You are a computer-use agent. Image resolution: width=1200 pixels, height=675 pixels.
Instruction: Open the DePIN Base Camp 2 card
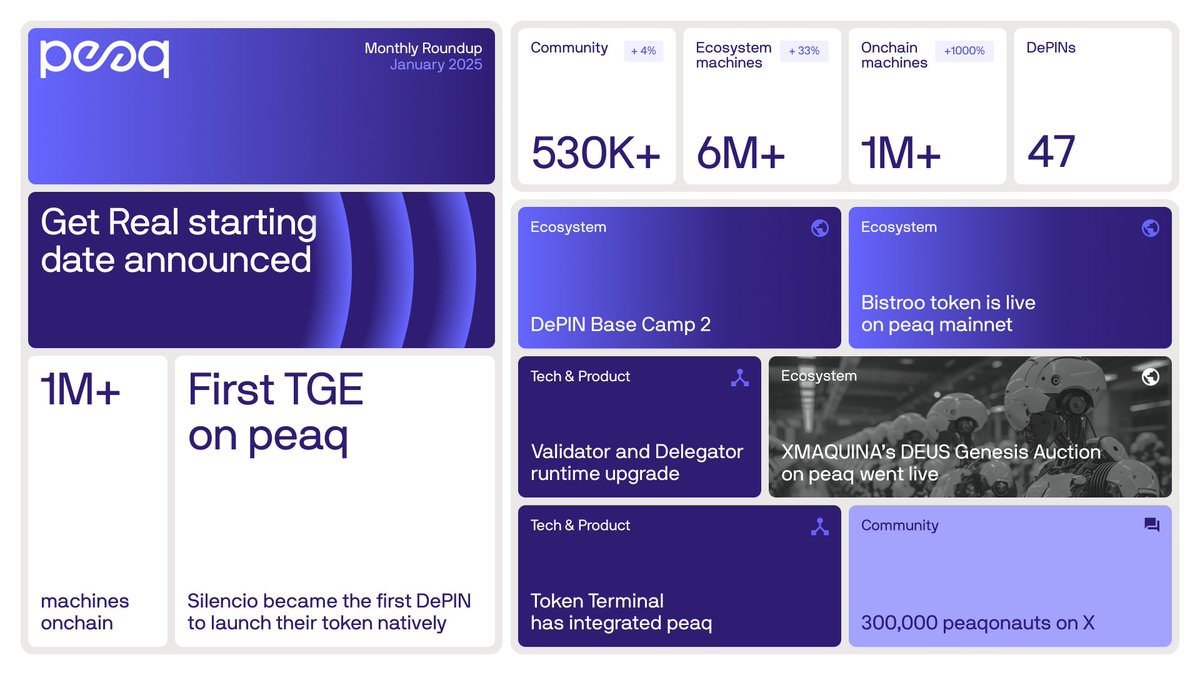679,278
